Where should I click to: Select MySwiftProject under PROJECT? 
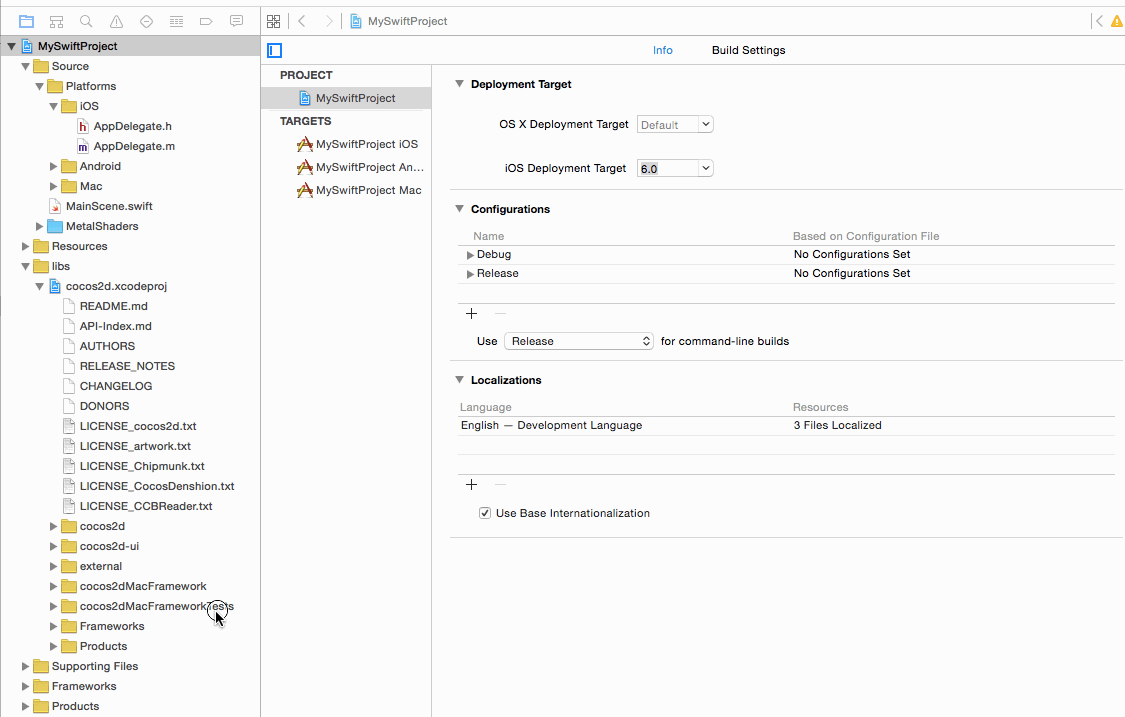coord(347,98)
